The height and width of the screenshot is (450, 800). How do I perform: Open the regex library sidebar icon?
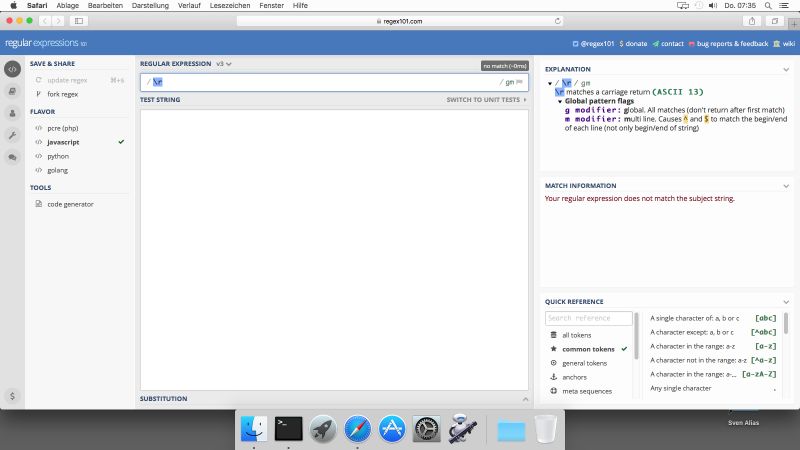coord(12,91)
